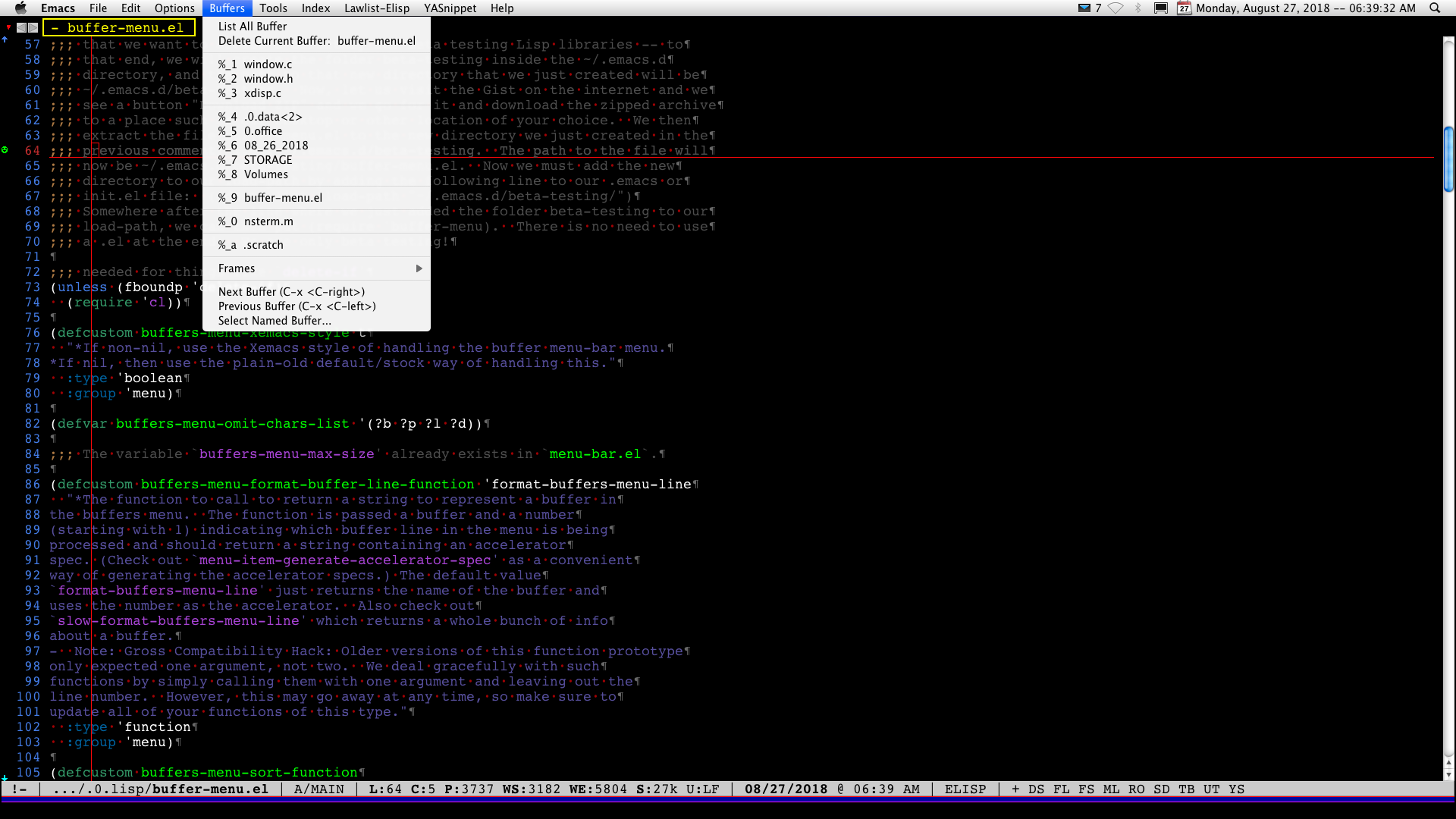Switch to buffer Volumes
This screenshot has width=1456, height=819.
pos(316,174)
